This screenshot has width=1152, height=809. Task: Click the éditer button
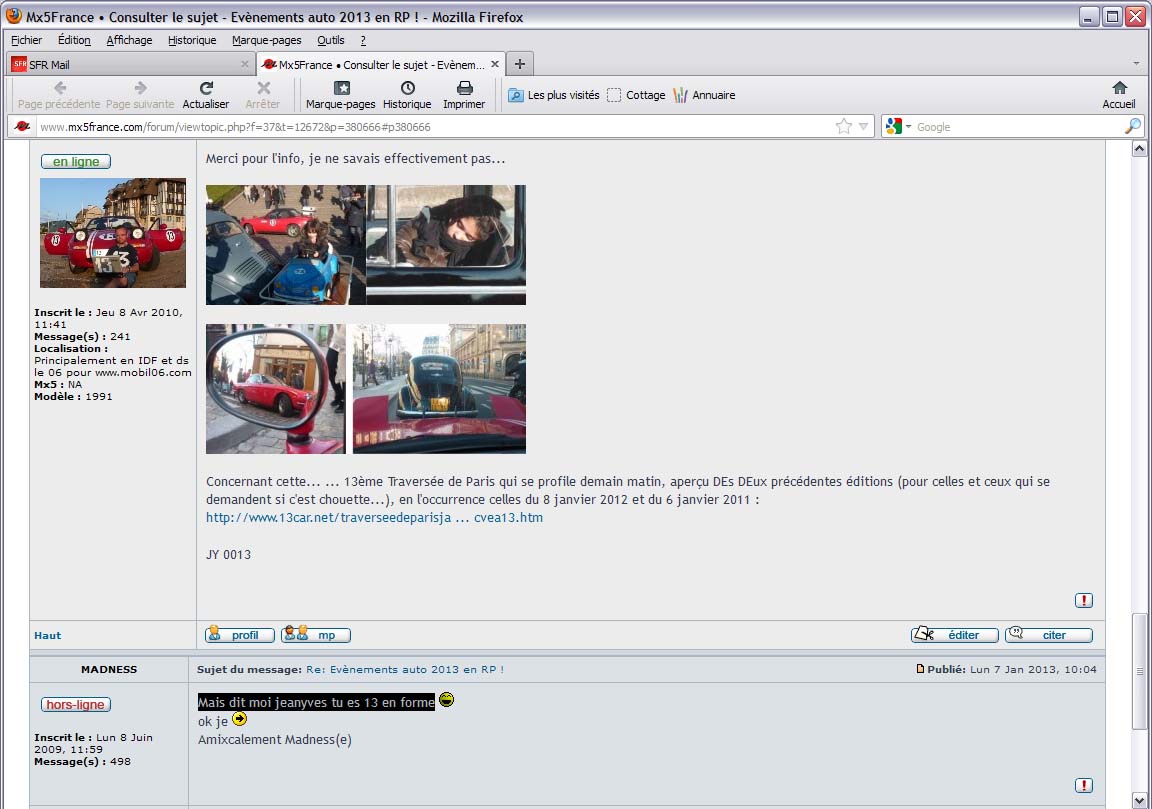[955, 635]
